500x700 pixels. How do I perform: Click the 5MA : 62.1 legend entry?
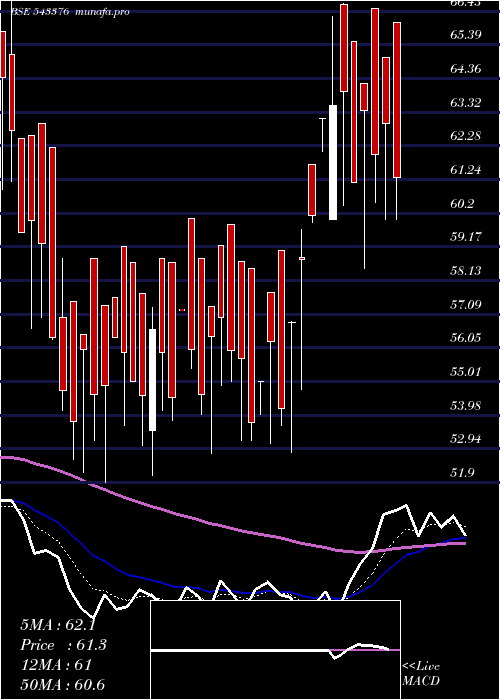58,625
